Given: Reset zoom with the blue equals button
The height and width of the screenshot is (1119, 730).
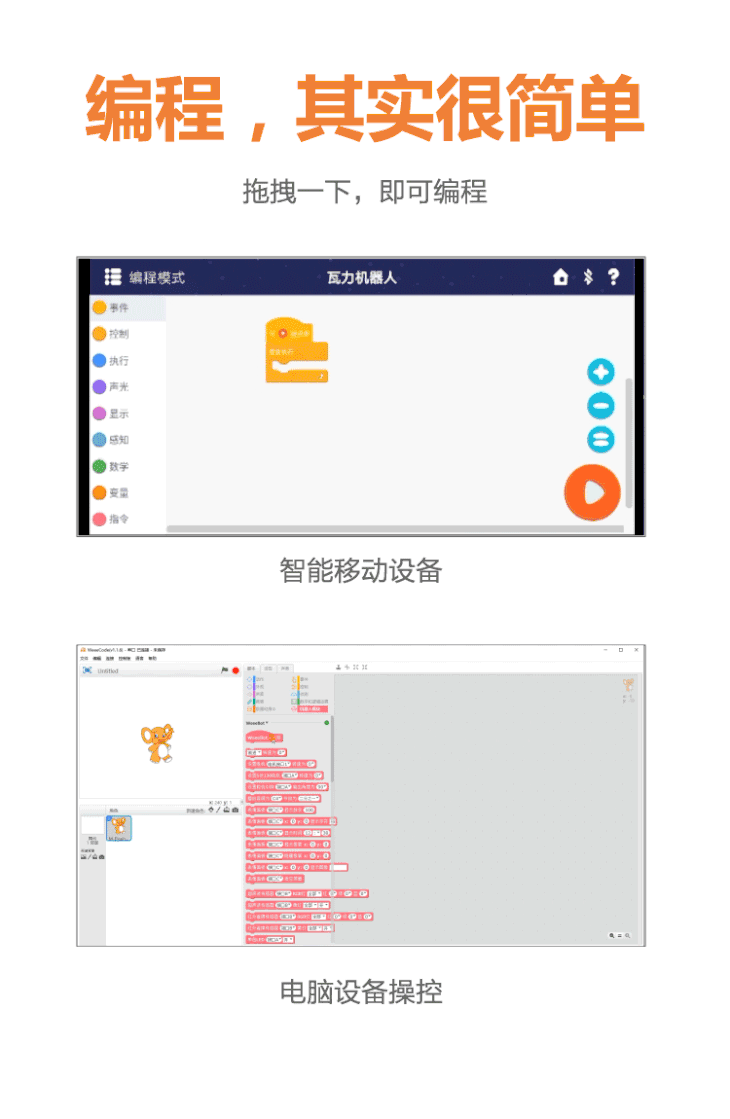Looking at the screenshot, I should (x=601, y=439).
